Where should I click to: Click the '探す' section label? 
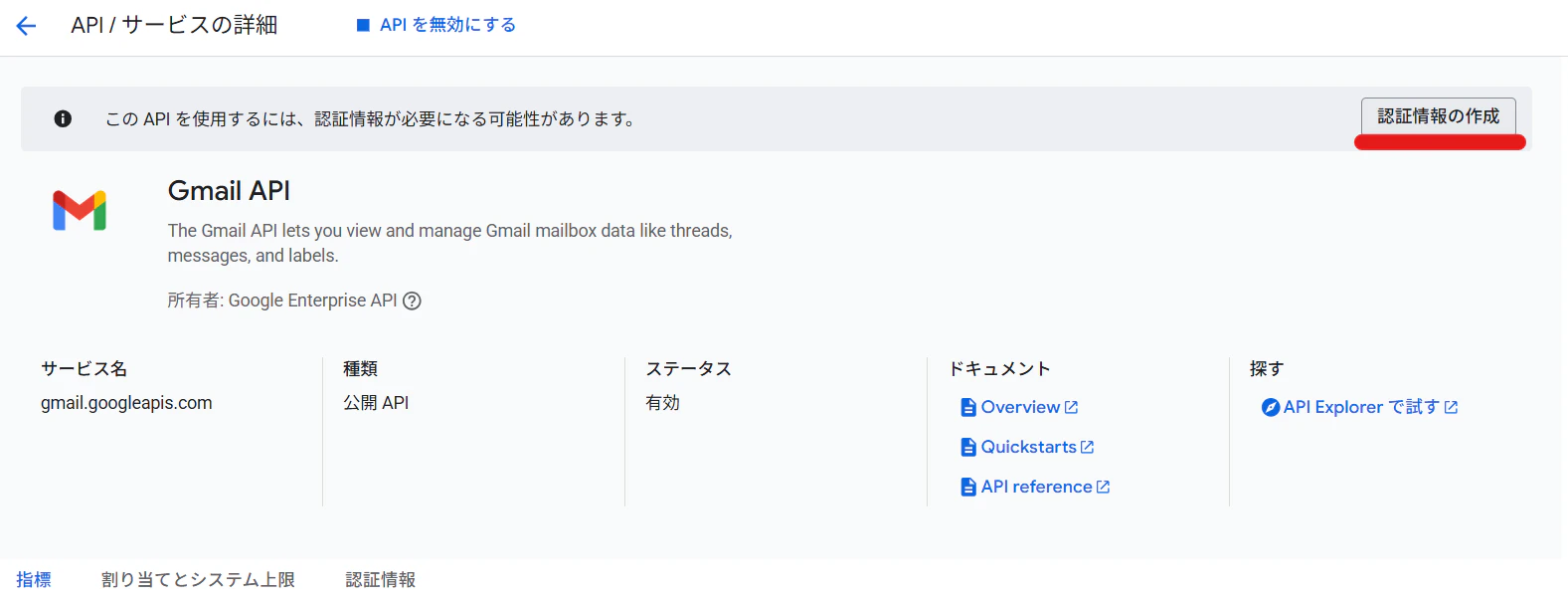click(1267, 368)
